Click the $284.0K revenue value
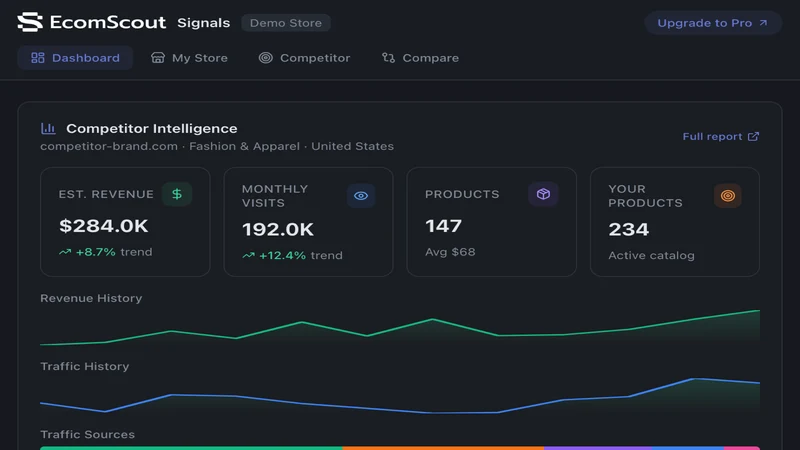The width and height of the screenshot is (800, 450). [104, 226]
